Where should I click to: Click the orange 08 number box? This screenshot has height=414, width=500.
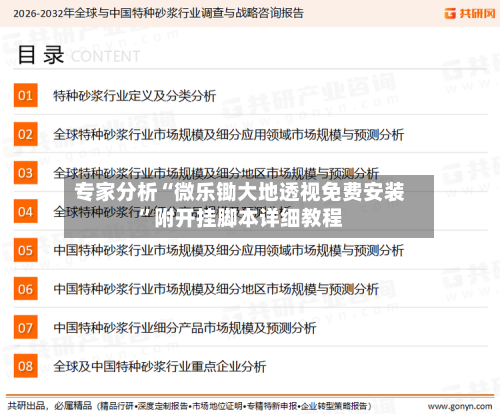pos(26,366)
